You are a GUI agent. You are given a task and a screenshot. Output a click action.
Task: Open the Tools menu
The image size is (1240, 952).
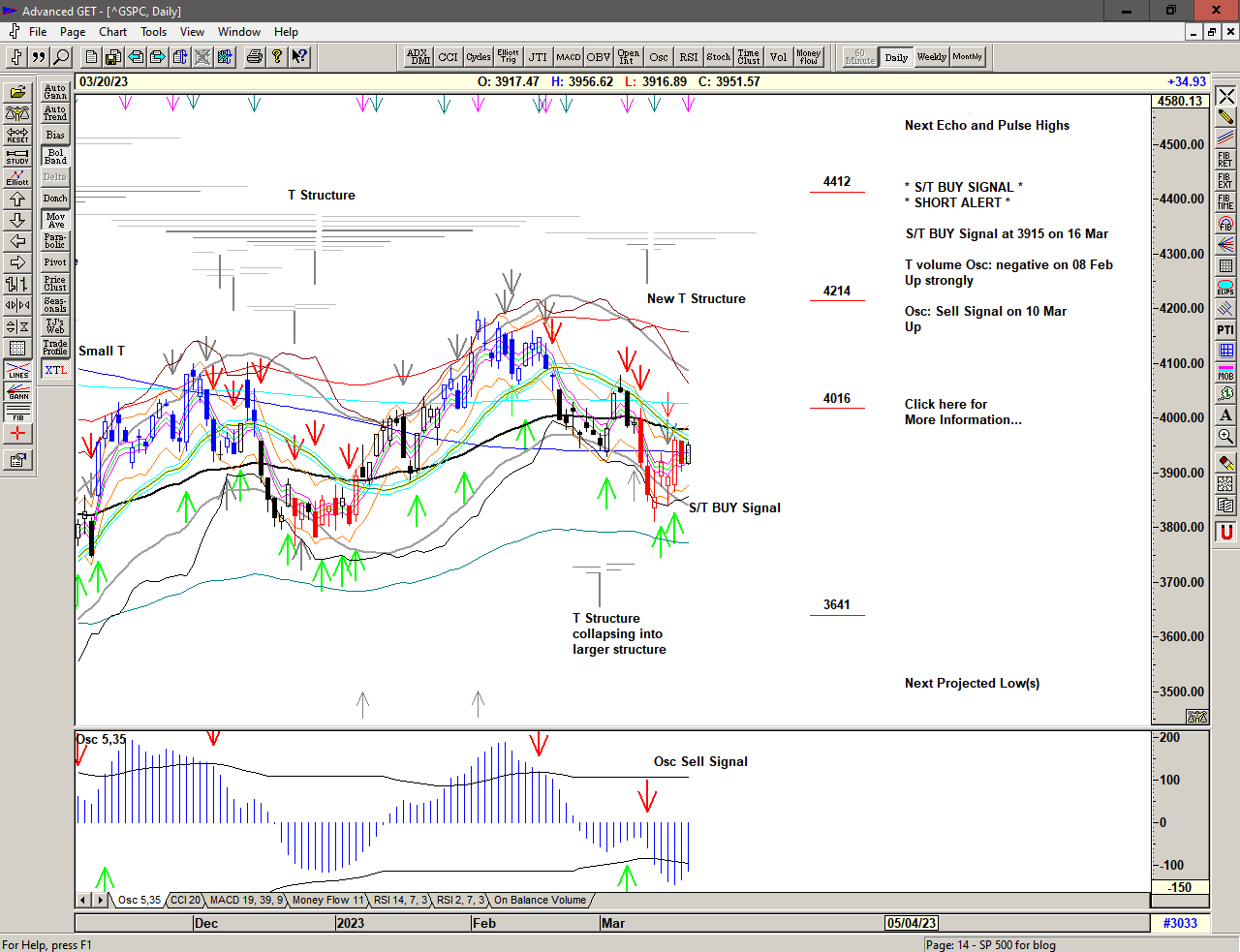(153, 32)
